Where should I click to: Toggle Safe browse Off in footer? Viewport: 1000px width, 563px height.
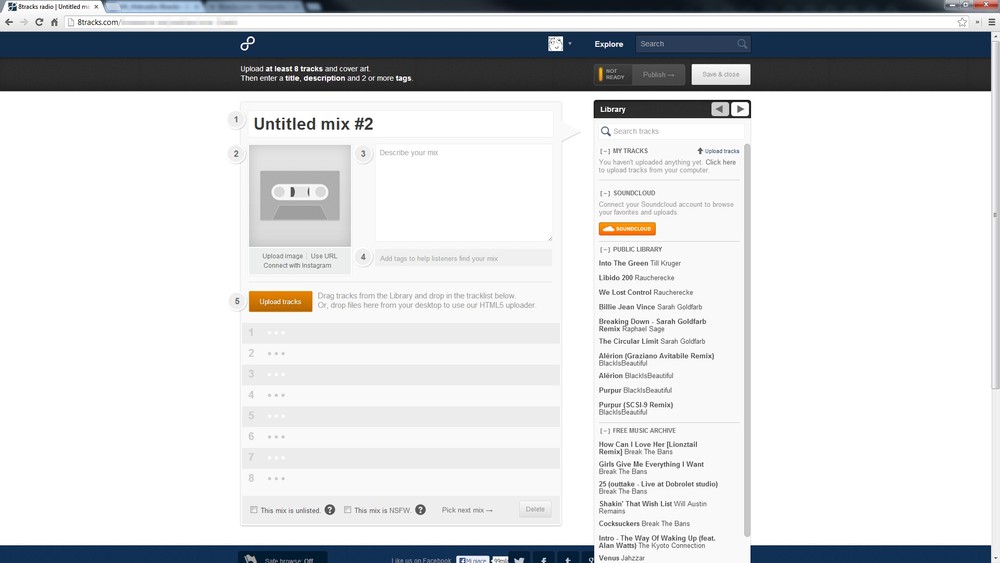[x=283, y=559]
